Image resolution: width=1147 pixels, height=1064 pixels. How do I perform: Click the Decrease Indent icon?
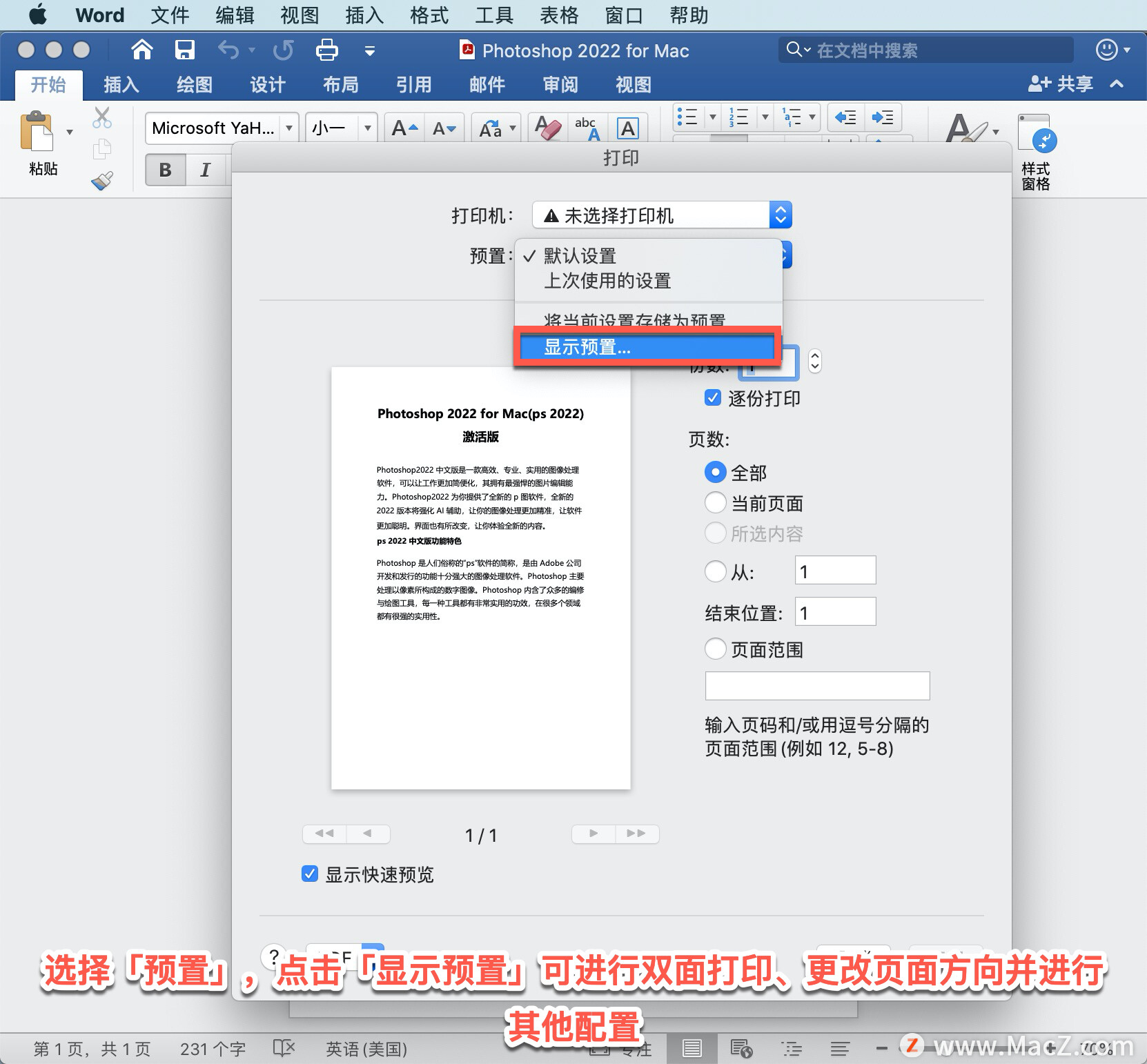[x=845, y=117]
